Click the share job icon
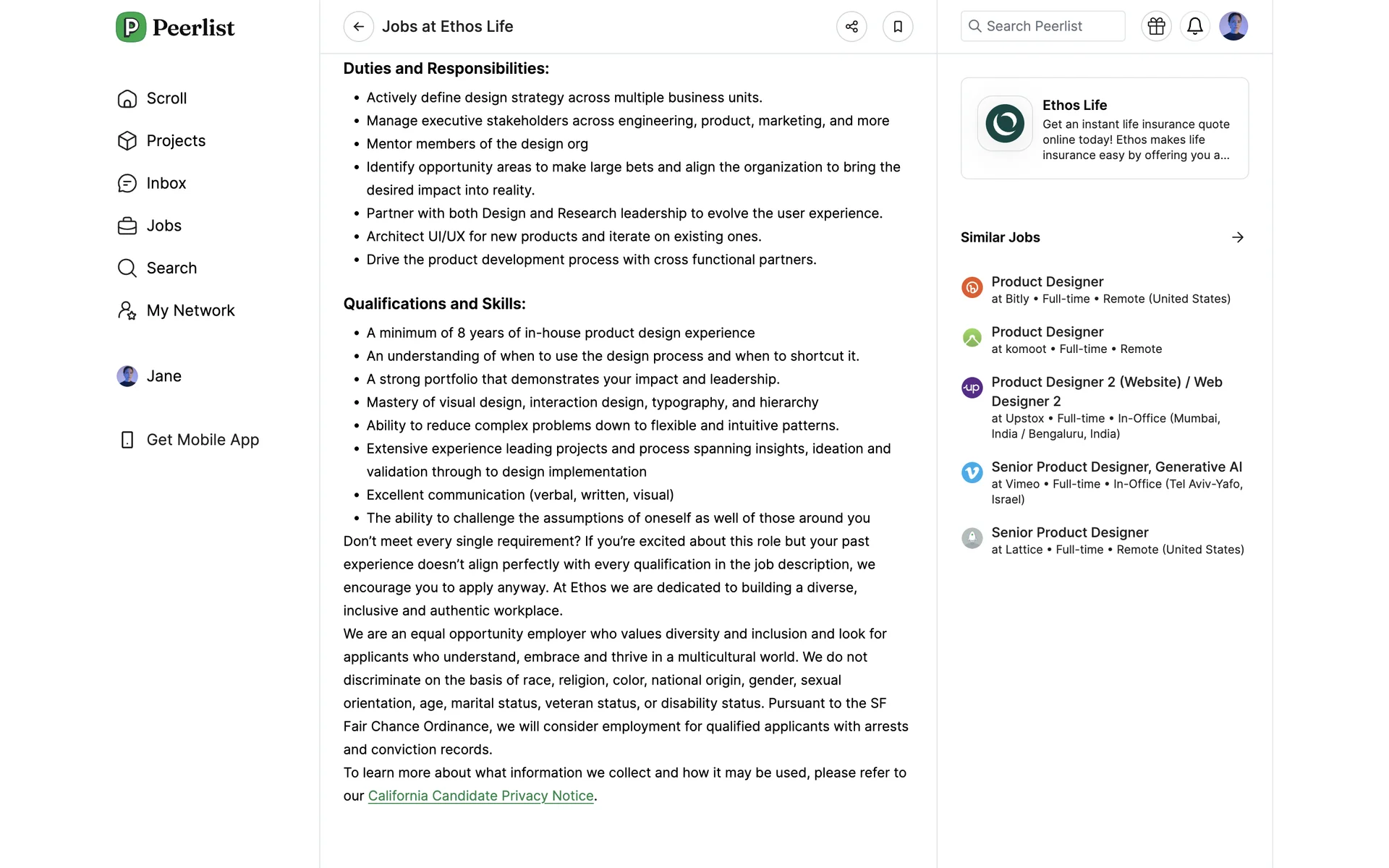Screen dimensions: 1389x868 (851, 27)
